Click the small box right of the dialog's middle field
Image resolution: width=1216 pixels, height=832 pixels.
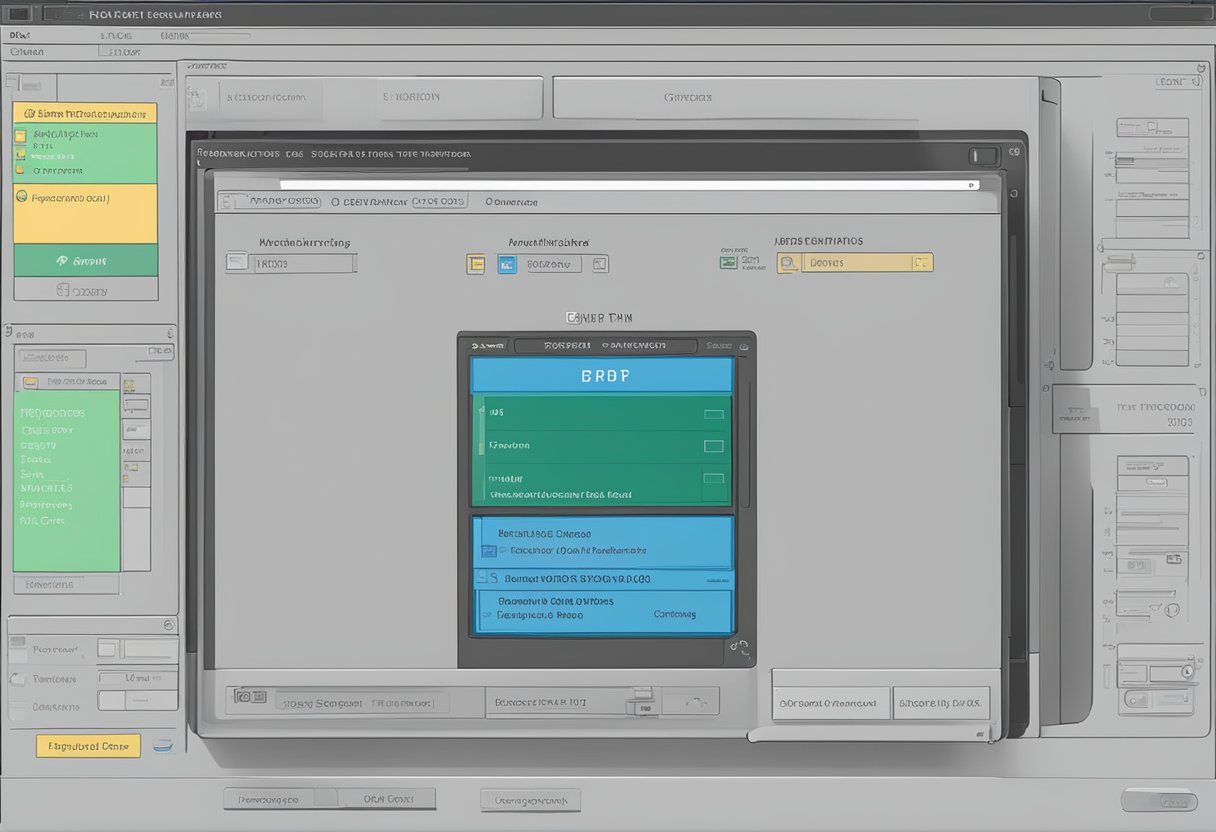599,264
